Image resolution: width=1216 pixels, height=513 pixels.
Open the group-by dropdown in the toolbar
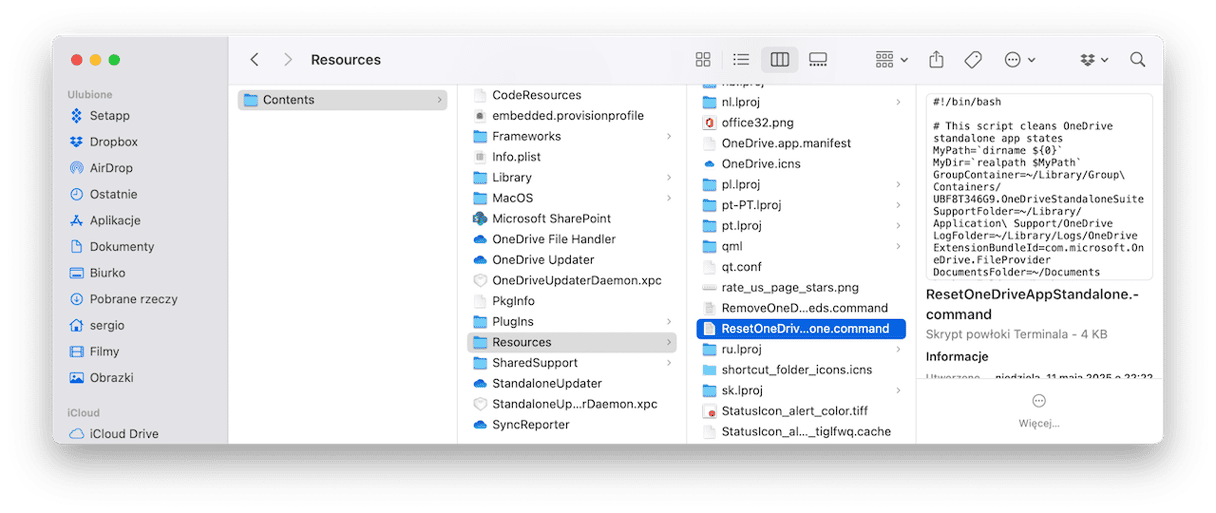coord(891,60)
